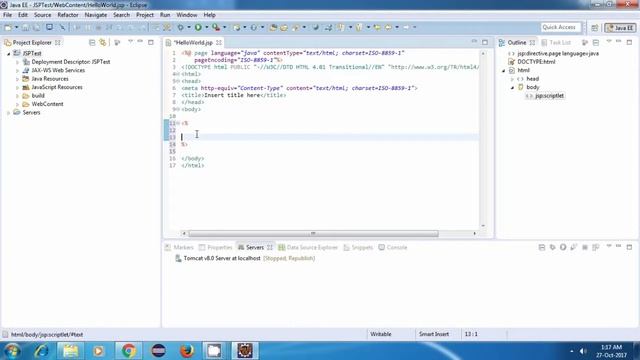Start the server in debug mode icon

tap(552, 247)
